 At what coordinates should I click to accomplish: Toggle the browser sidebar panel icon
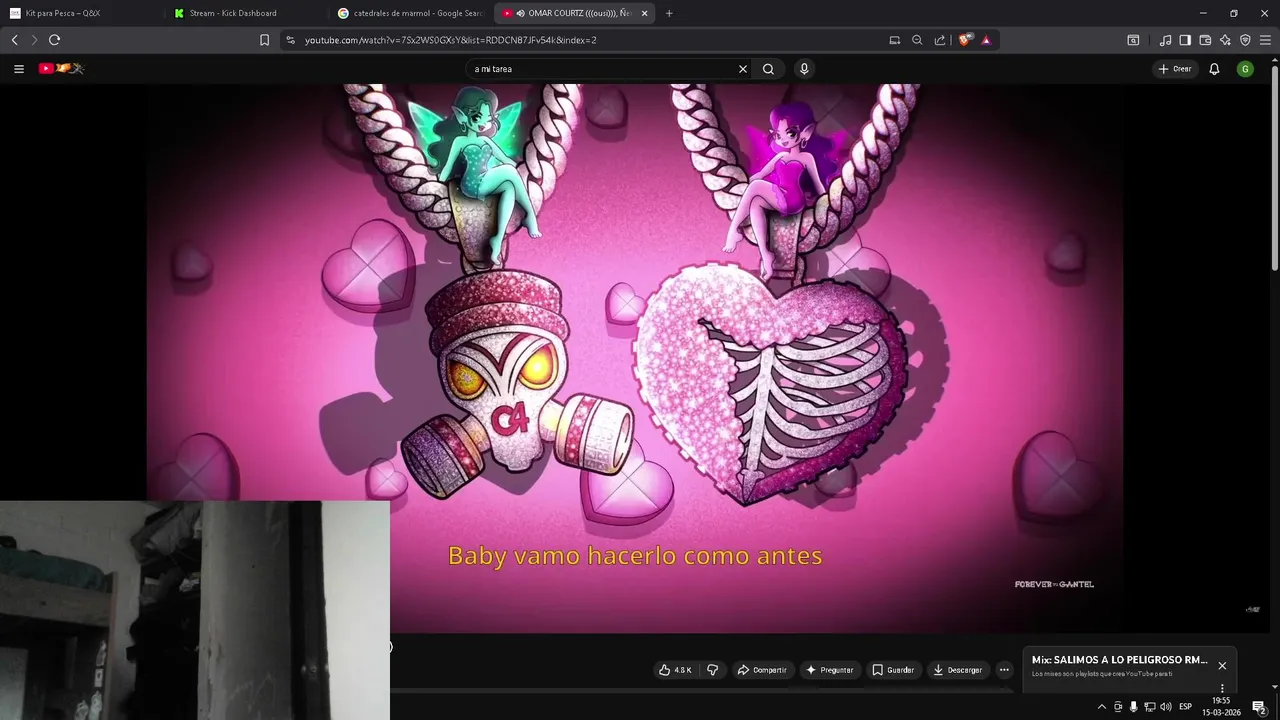coord(1185,40)
